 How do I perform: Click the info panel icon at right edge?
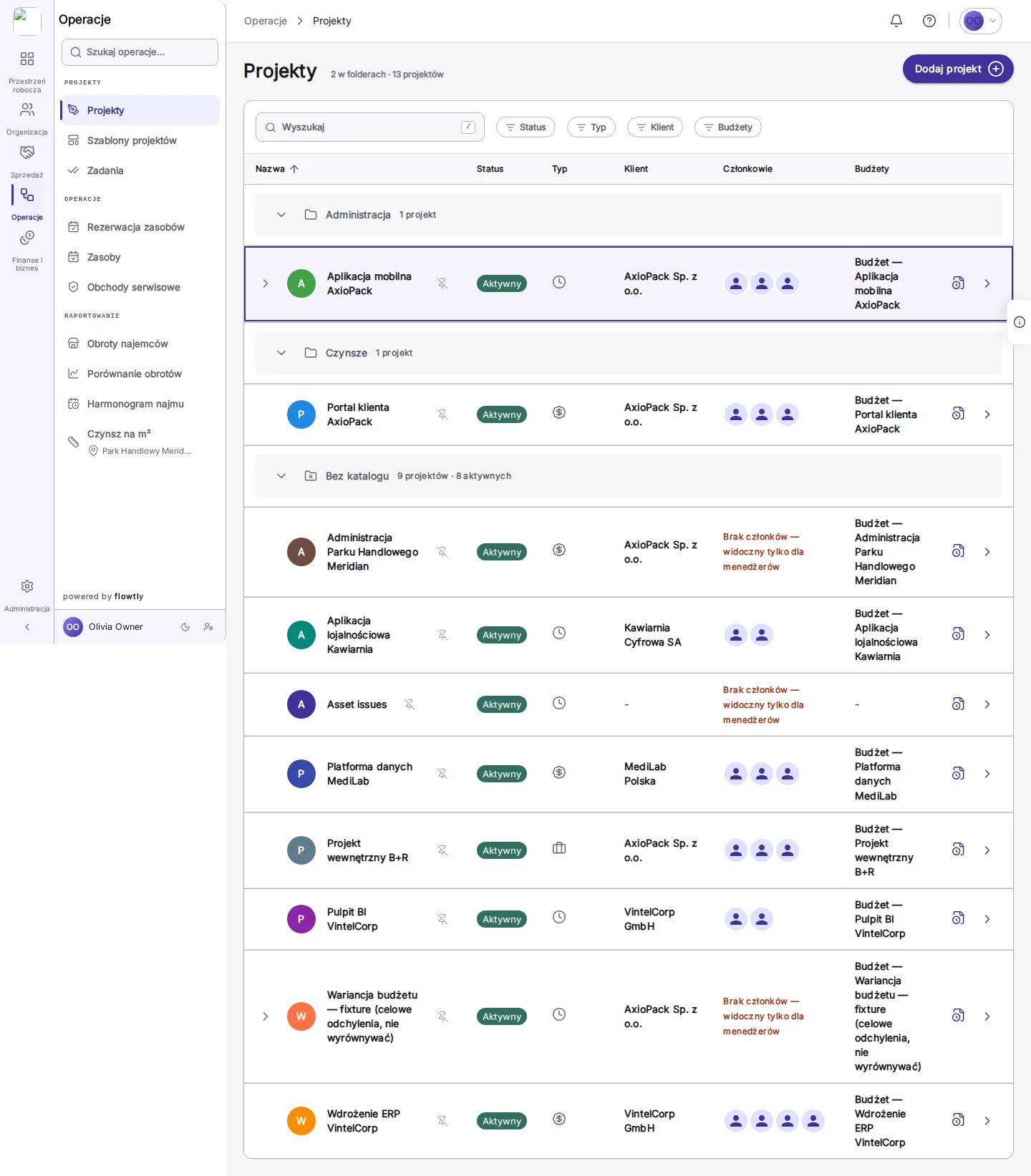[x=1020, y=322]
